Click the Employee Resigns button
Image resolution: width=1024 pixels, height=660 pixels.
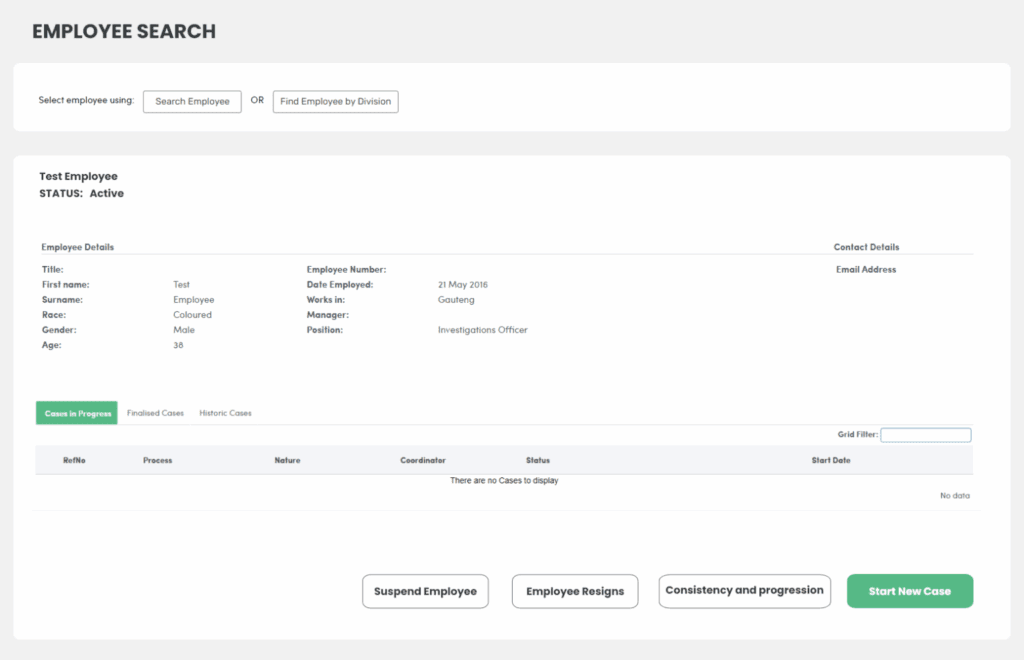pyautogui.click(x=575, y=591)
